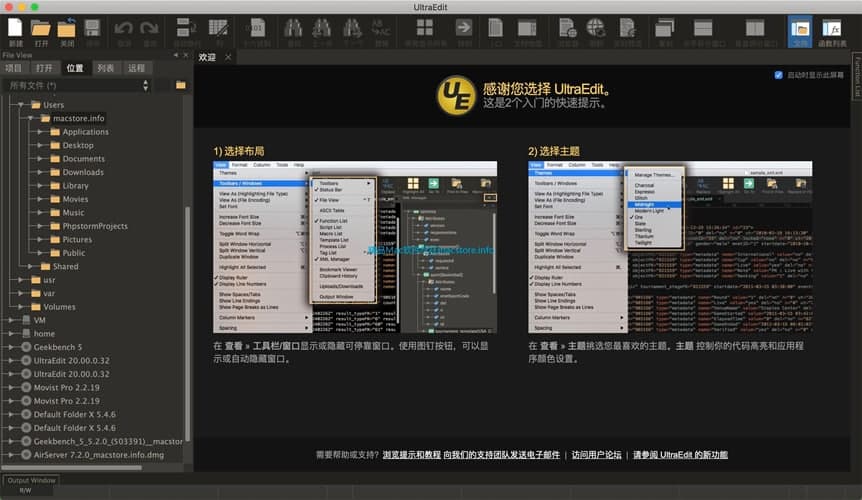Image resolution: width=862 pixels, height=500 pixels.
Task: Switch to the 项目 tab in File View
Action: (x=13, y=68)
